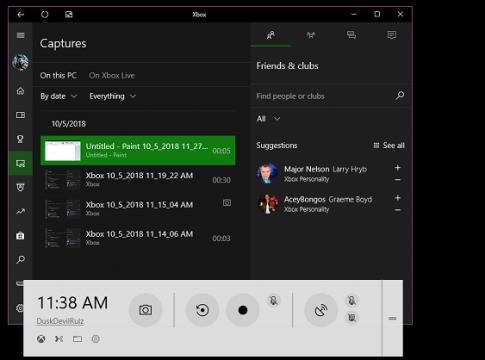This screenshot has height=360, width=485.
Task: Click the record-that replay icon
Action: click(202, 310)
